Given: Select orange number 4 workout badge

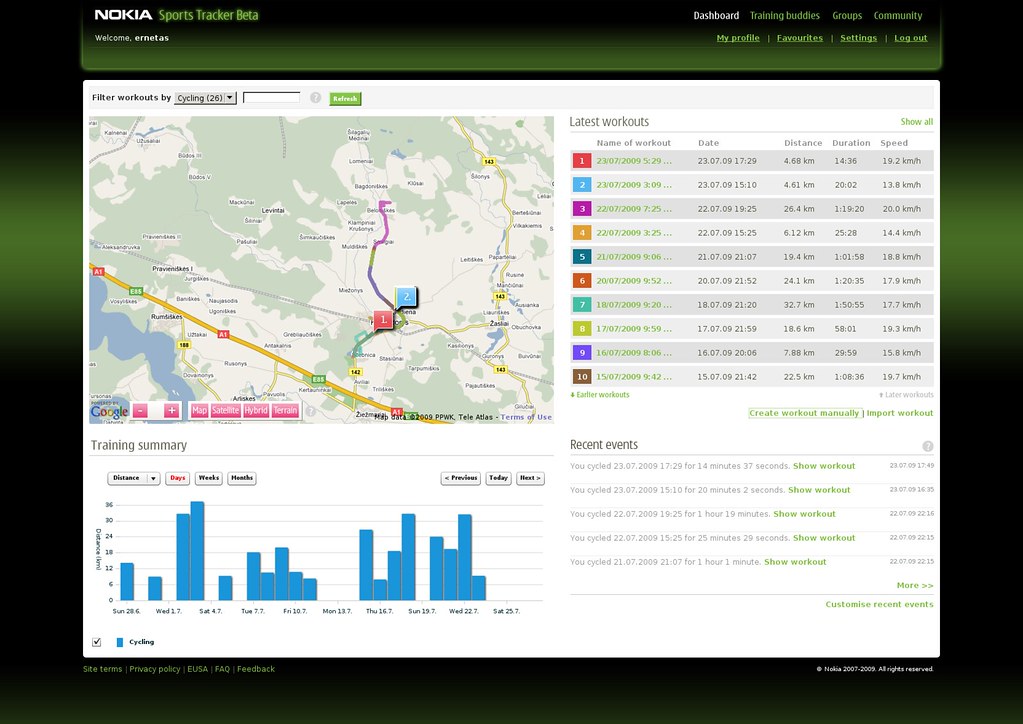Looking at the screenshot, I should 582,233.
